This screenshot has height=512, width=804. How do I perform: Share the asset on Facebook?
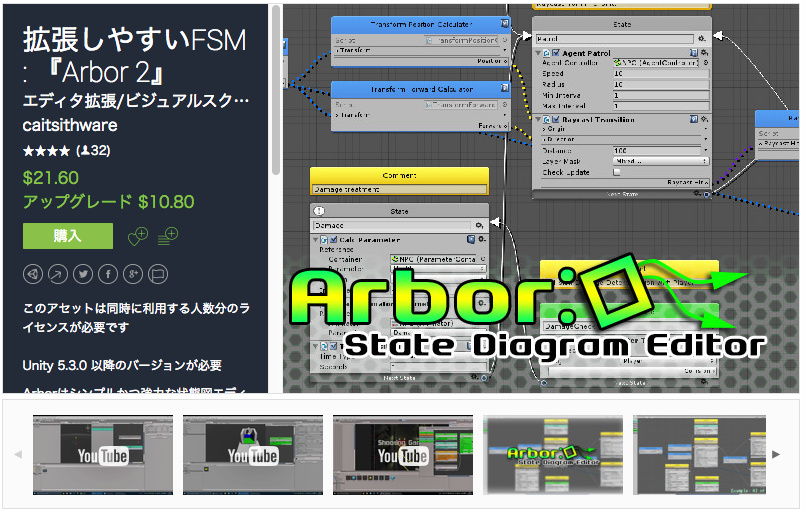click(108, 274)
